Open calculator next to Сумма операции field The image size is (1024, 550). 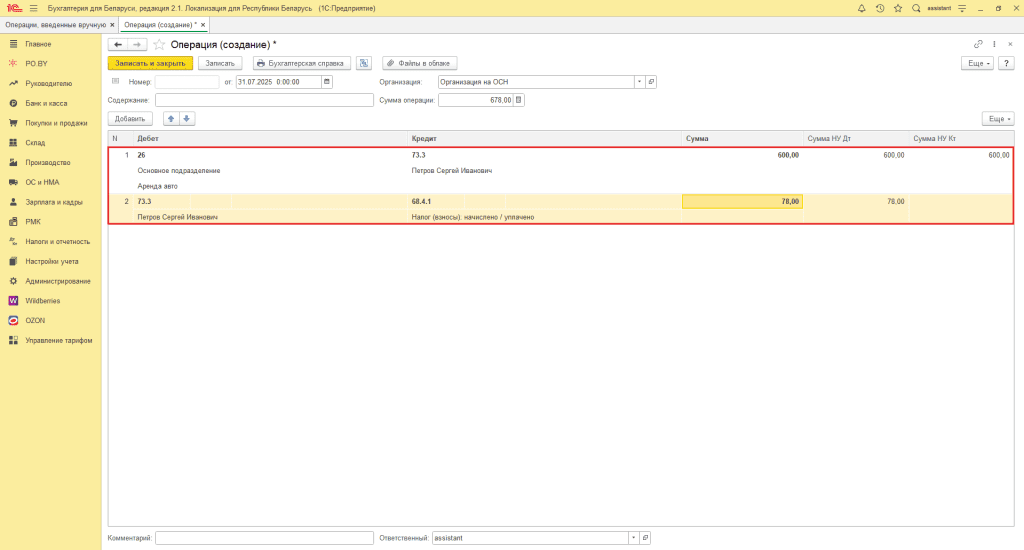click(x=518, y=100)
